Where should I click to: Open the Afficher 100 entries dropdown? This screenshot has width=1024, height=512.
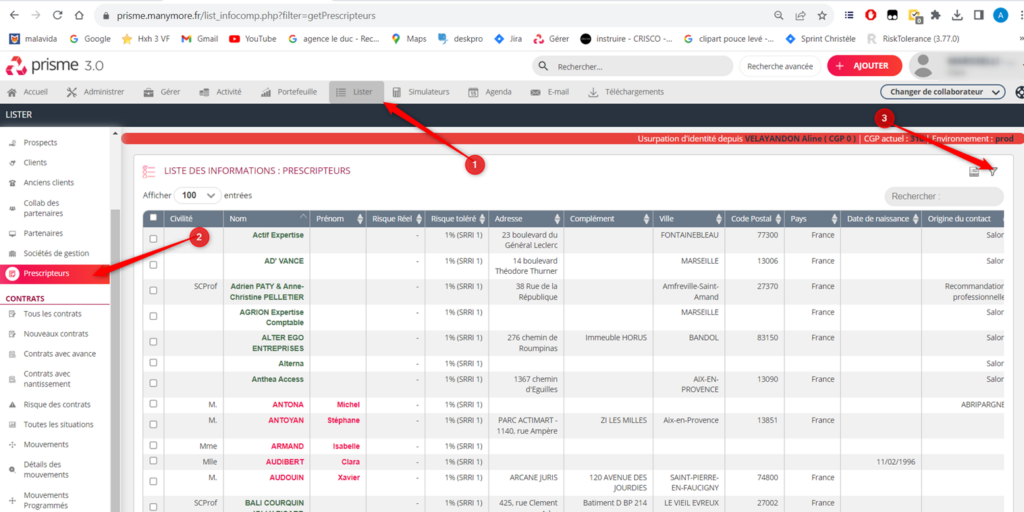(198, 196)
